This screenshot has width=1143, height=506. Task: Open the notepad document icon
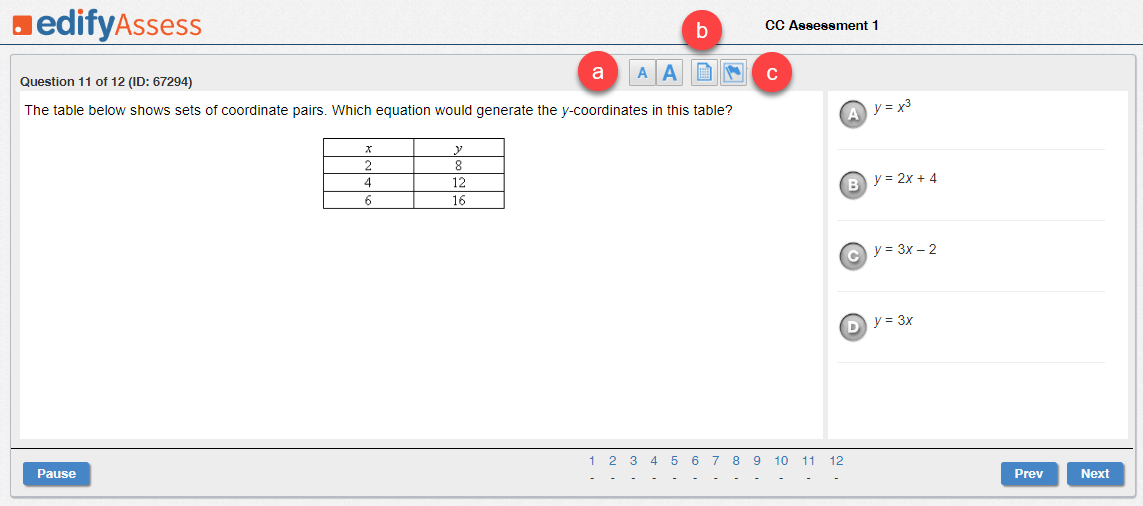pos(704,73)
